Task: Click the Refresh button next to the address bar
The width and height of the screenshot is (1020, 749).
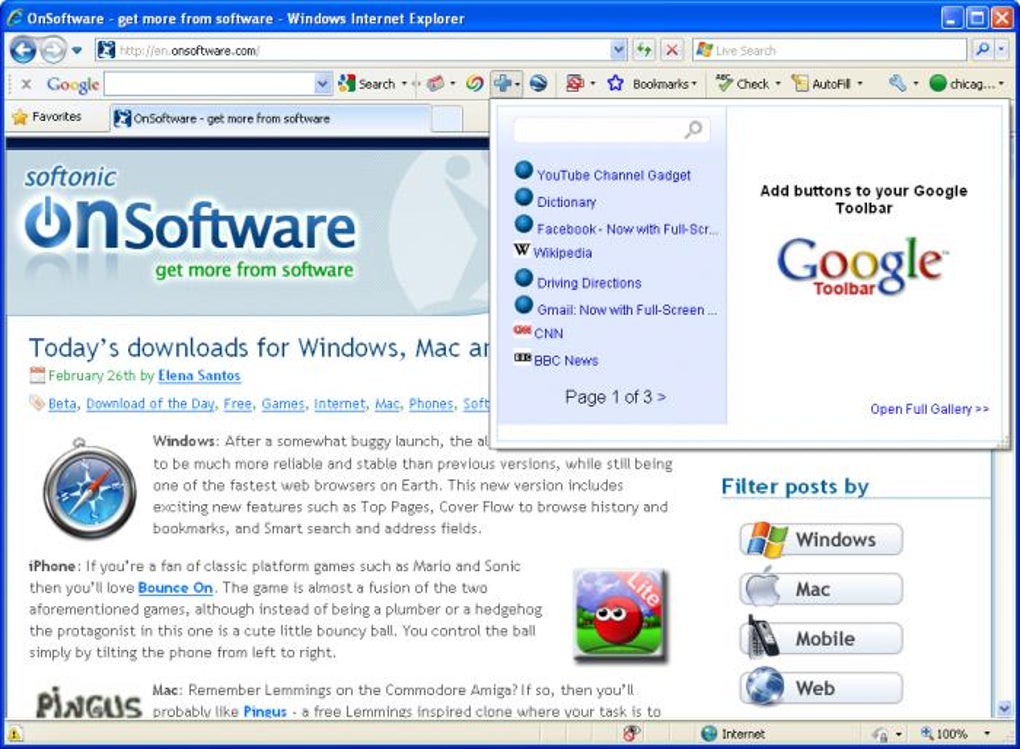Action: [643, 50]
